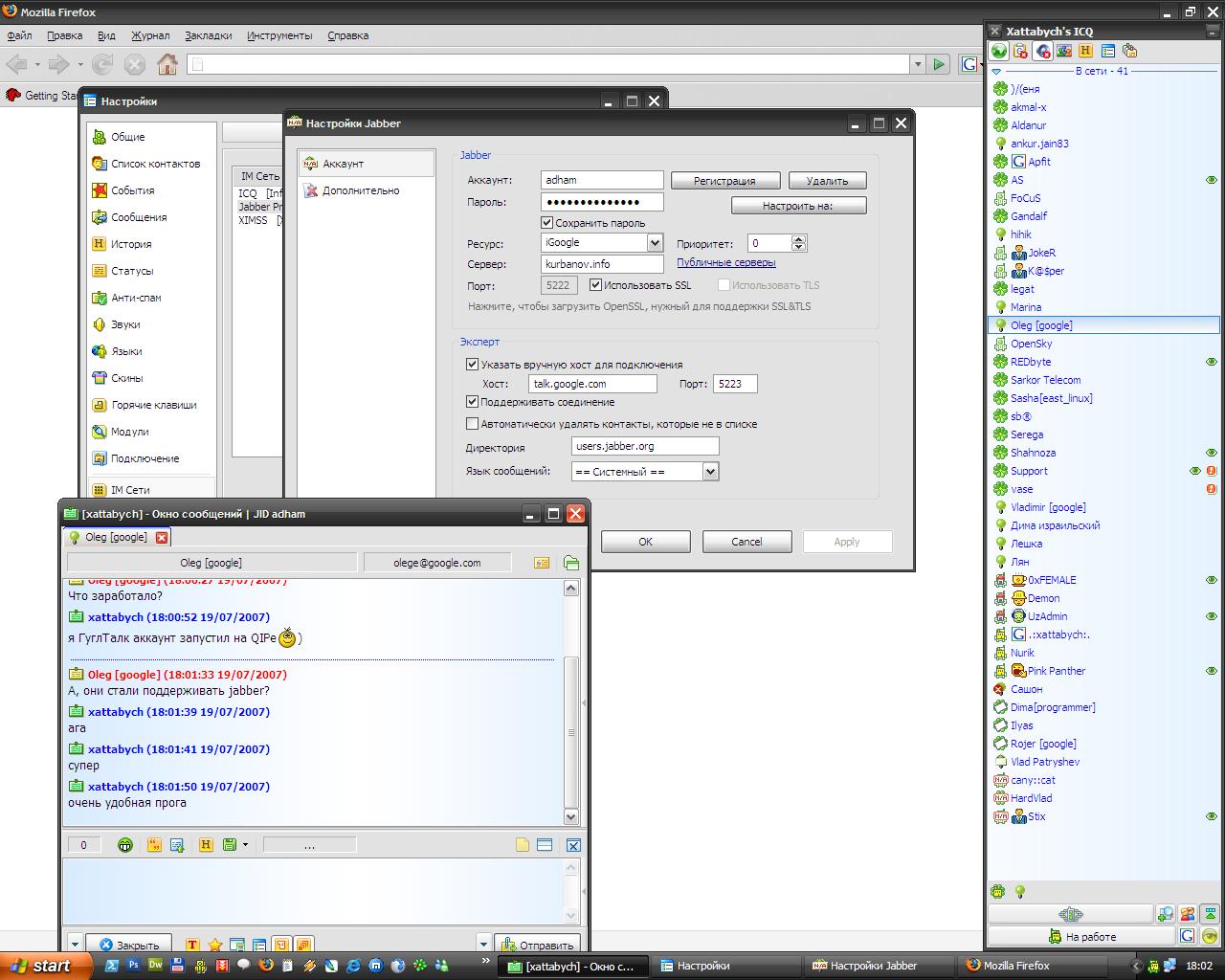Toggle the Поддерживать соединение checkbox
1225x980 pixels.
[x=472, y=402]
